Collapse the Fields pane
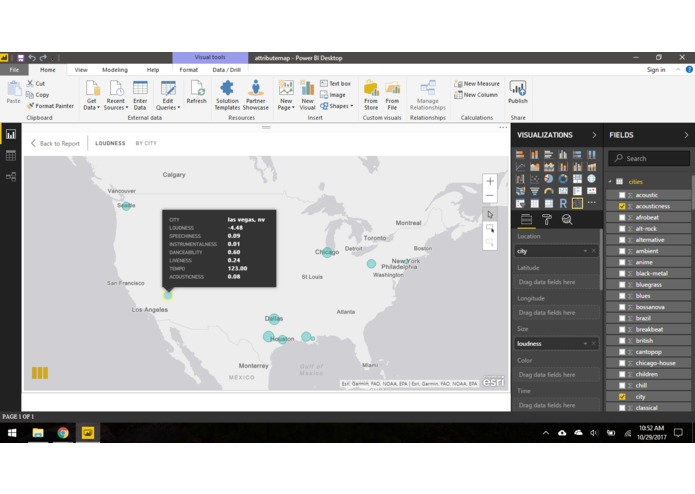The image size is (695, 494). point(686,135)
